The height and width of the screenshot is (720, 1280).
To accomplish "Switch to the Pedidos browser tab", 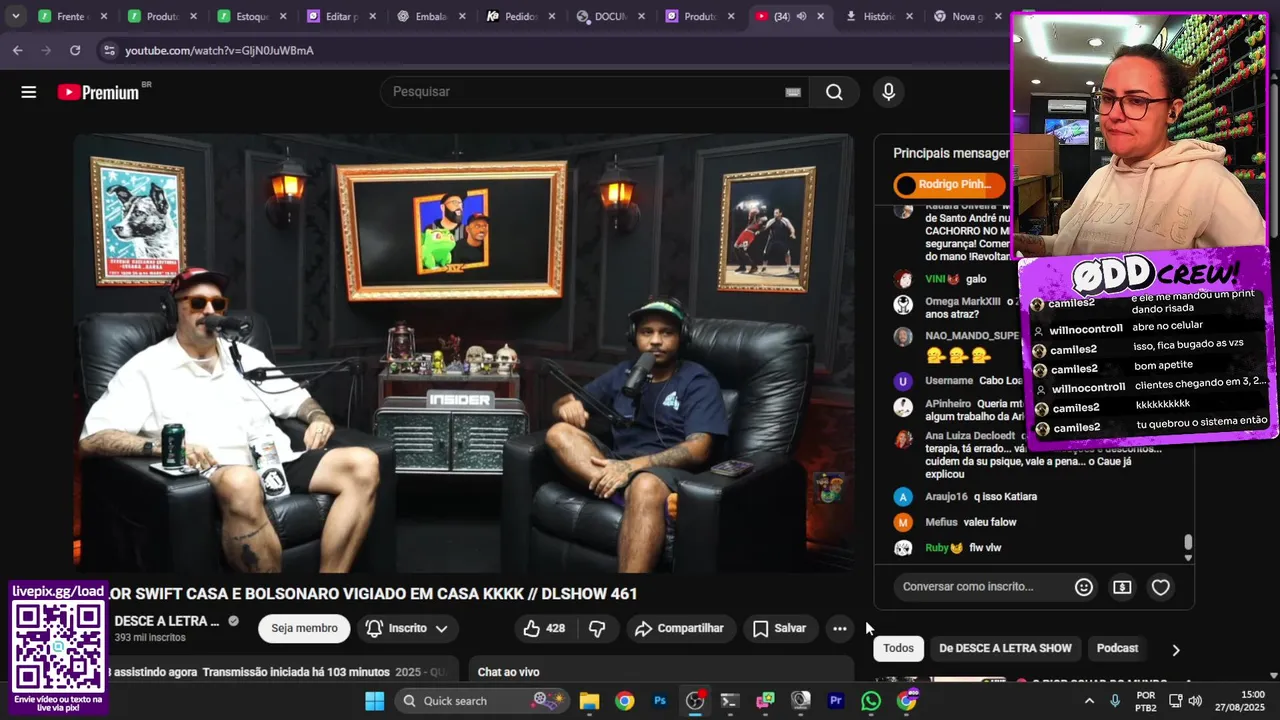I will 522,16.
